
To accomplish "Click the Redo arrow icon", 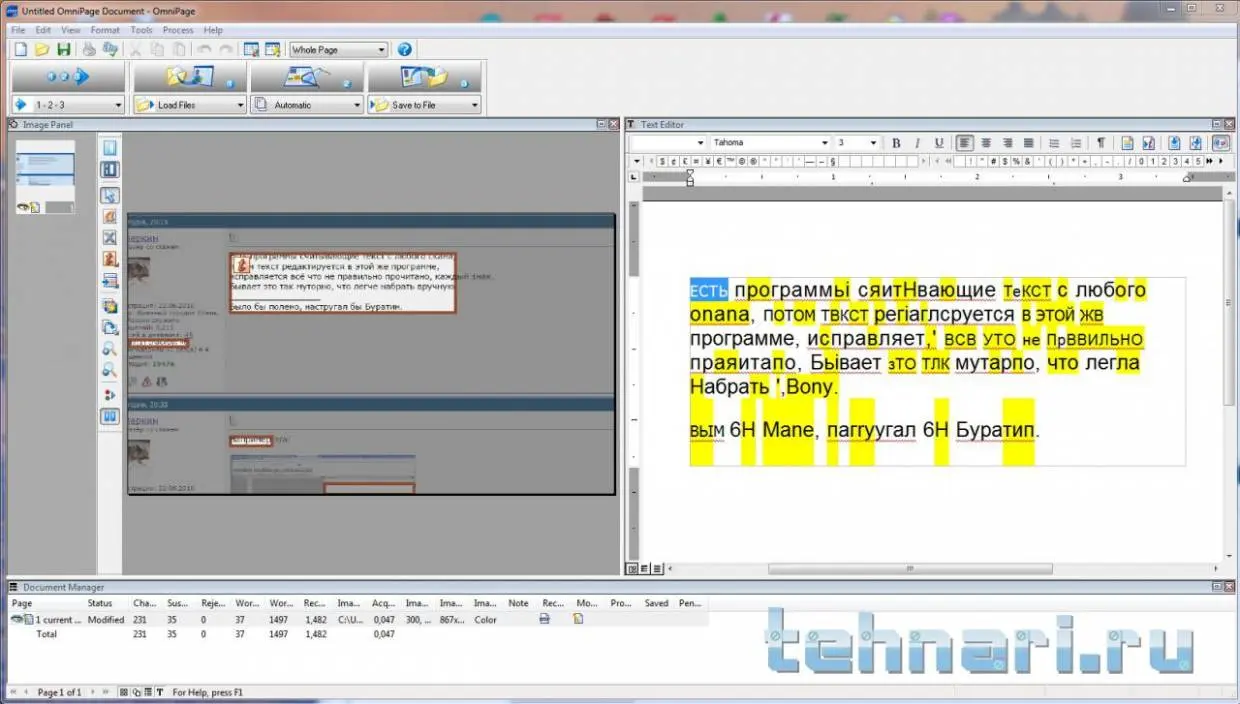I will click(x=227, y=49).
